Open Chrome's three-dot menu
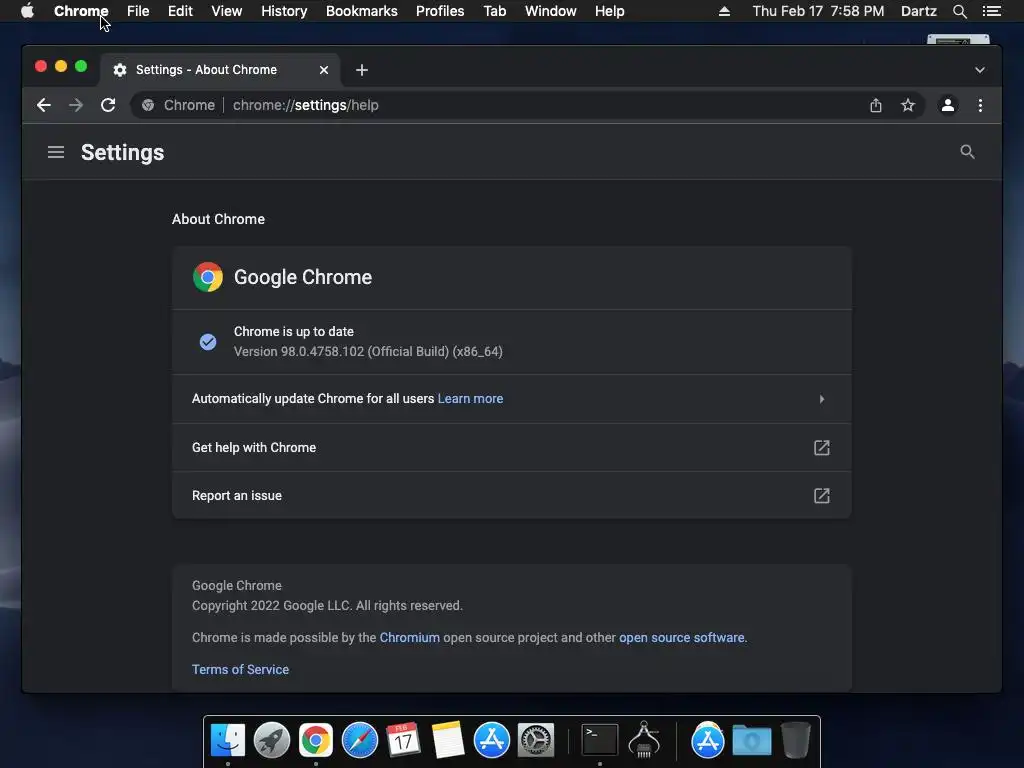The width and height of the screenshot is (1024, 768). (980, 105)
